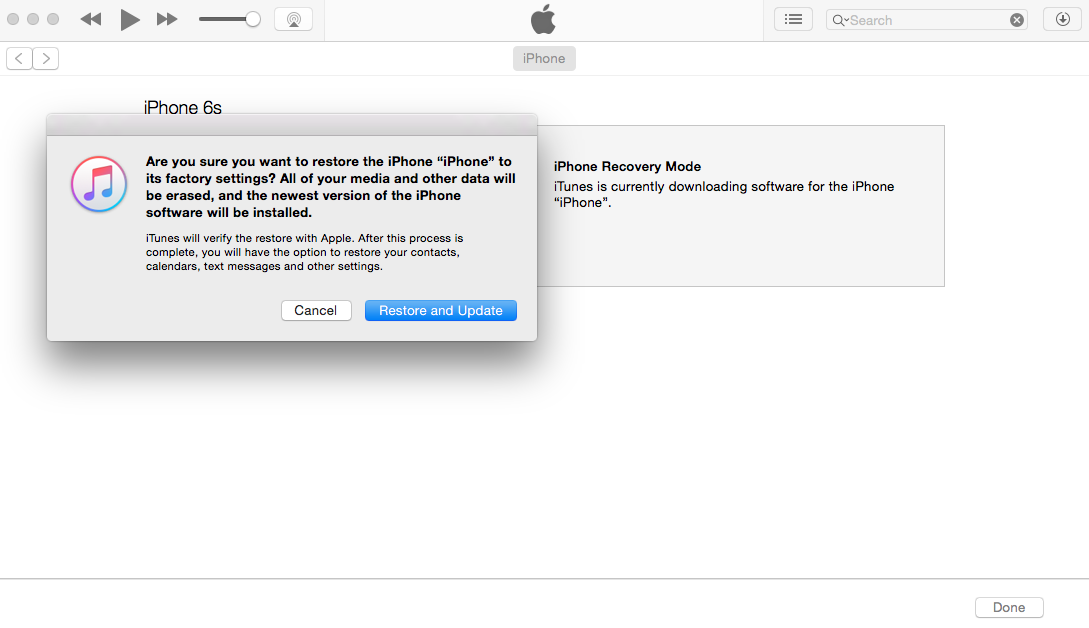Open the Downloads arrow icon
The width and height of the screenshot is (1089, 628).
(x=1063, y=19)
